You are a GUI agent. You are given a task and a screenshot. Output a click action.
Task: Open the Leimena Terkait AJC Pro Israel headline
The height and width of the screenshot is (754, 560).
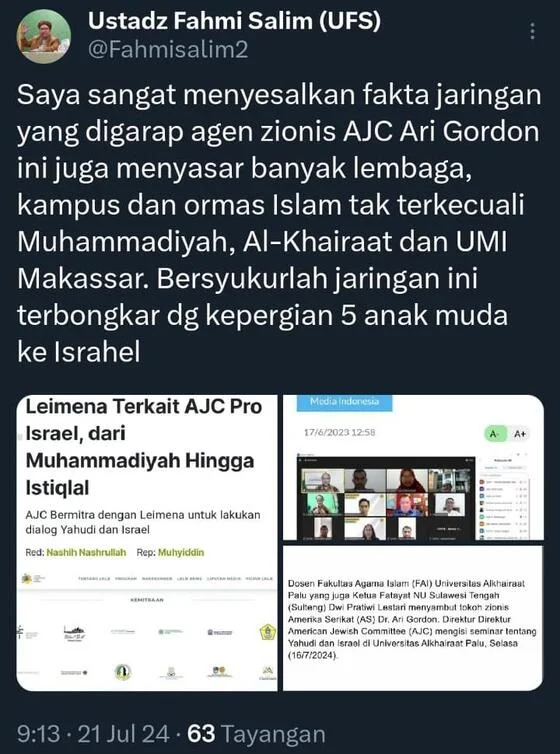144,447
